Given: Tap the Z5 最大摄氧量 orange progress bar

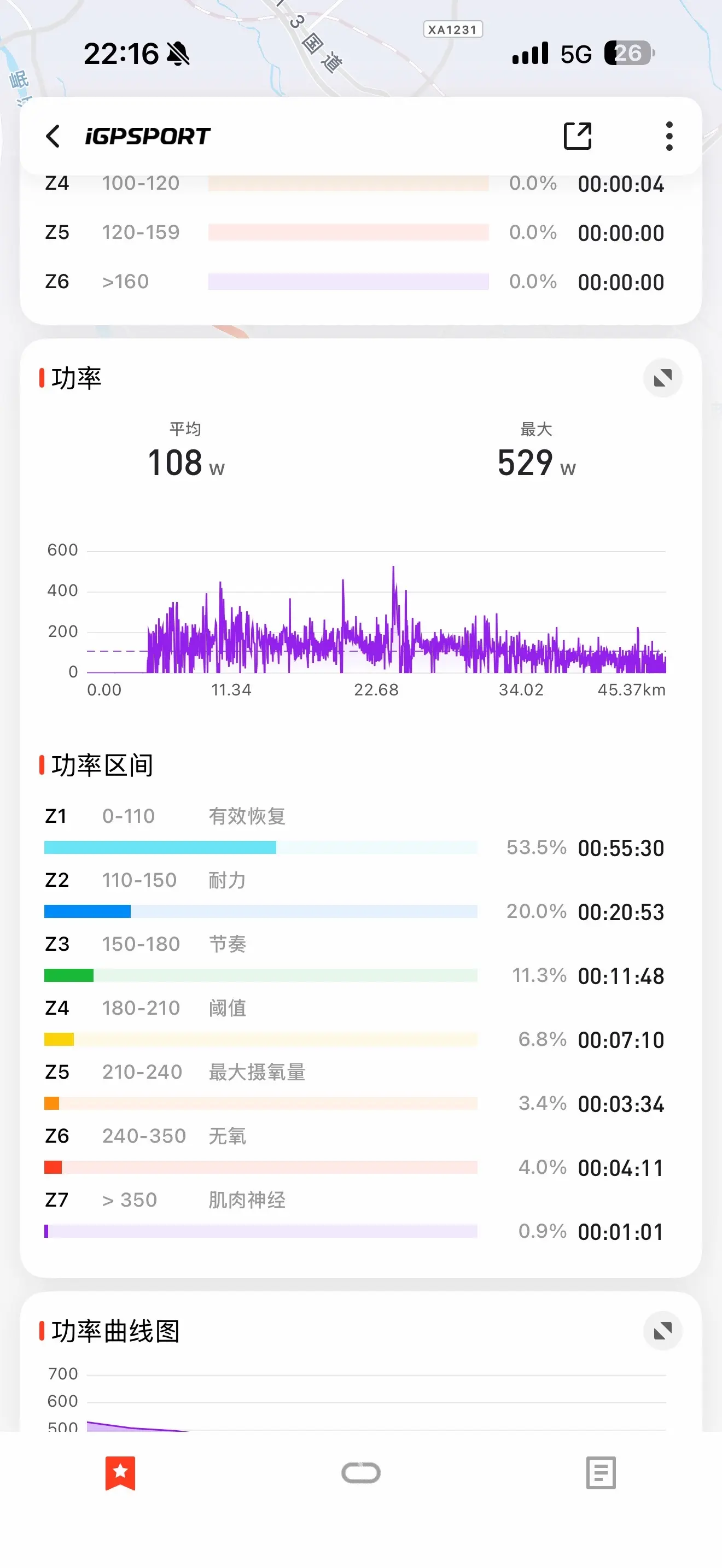Looking at the screenshot, I should (x=260, y=1103).
